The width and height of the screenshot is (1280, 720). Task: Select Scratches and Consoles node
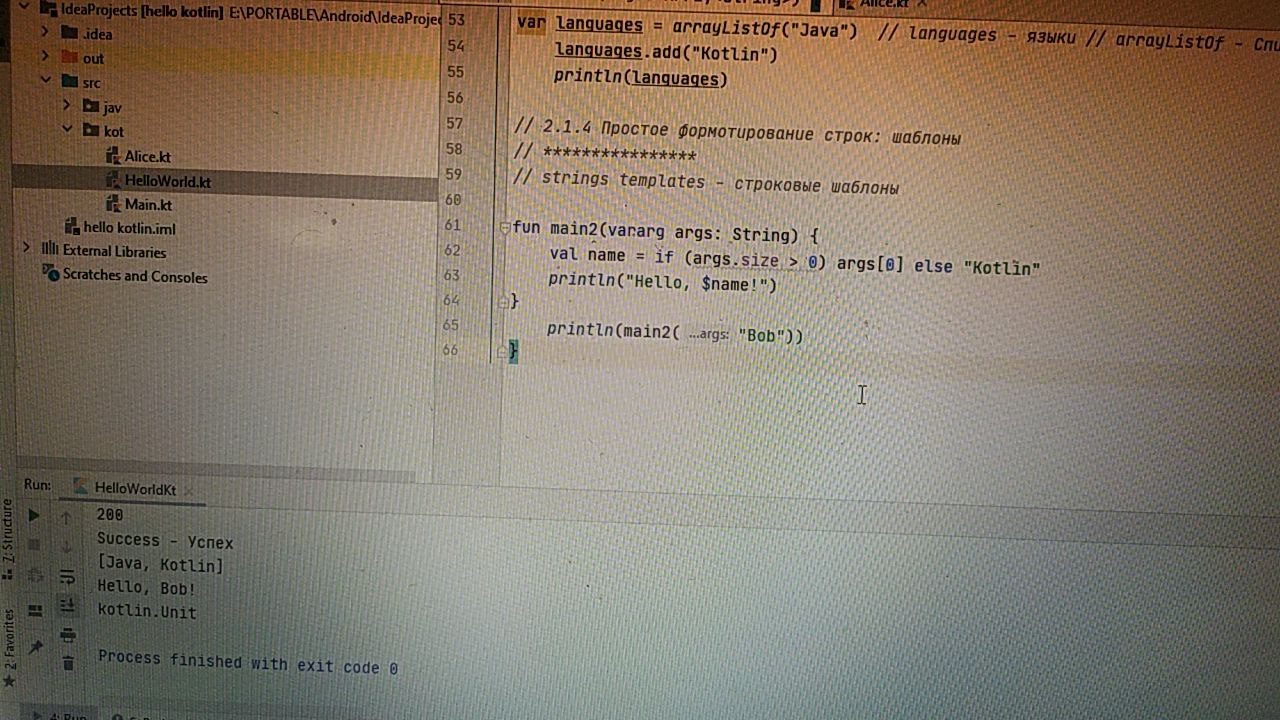135,276
